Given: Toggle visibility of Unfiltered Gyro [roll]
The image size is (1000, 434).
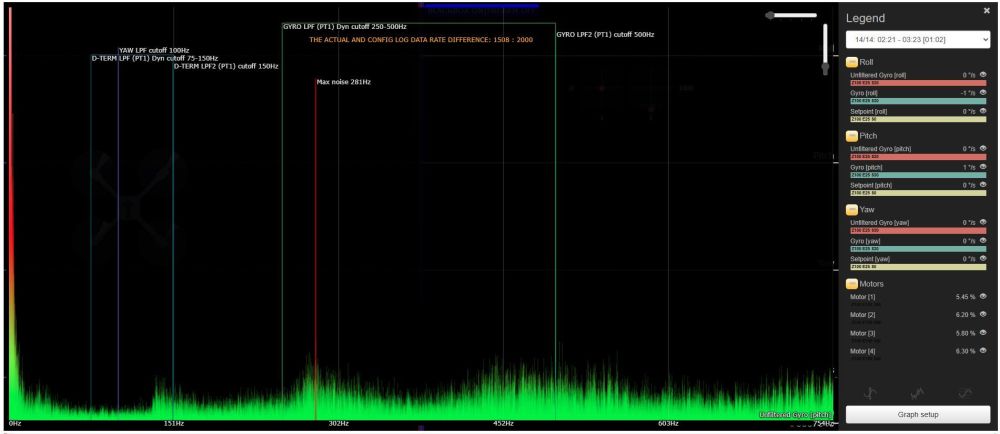Looking at the screenshot, I should point(983,75).
